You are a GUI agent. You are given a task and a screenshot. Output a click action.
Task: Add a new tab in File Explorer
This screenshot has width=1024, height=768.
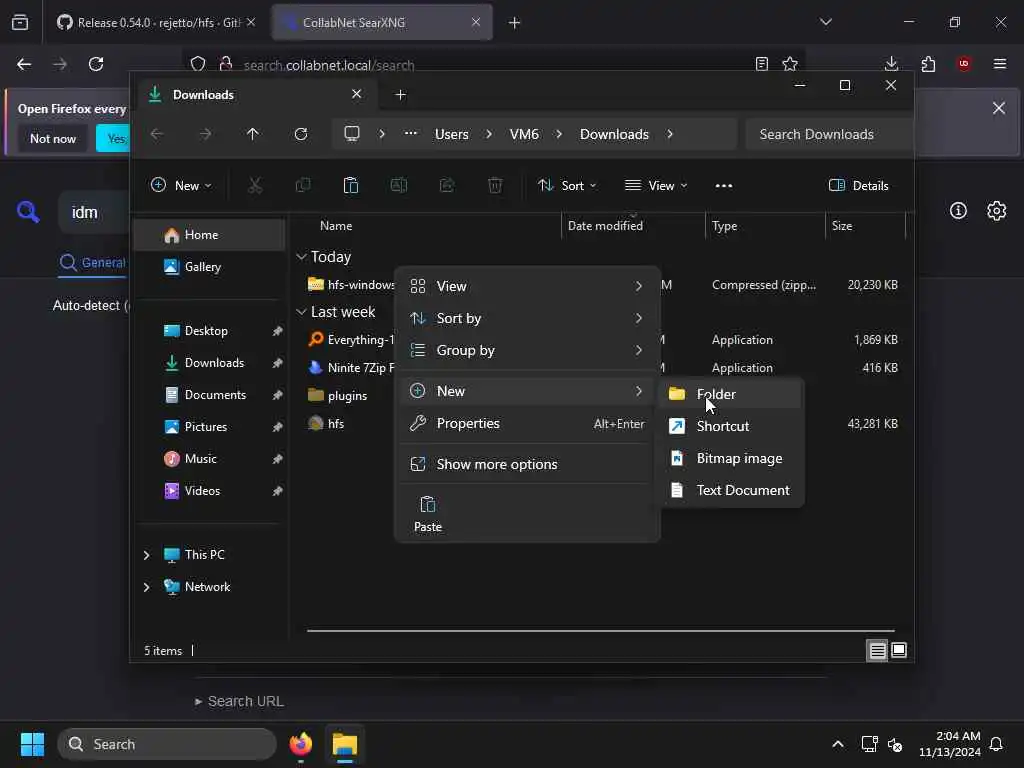[x=401, y=95]
